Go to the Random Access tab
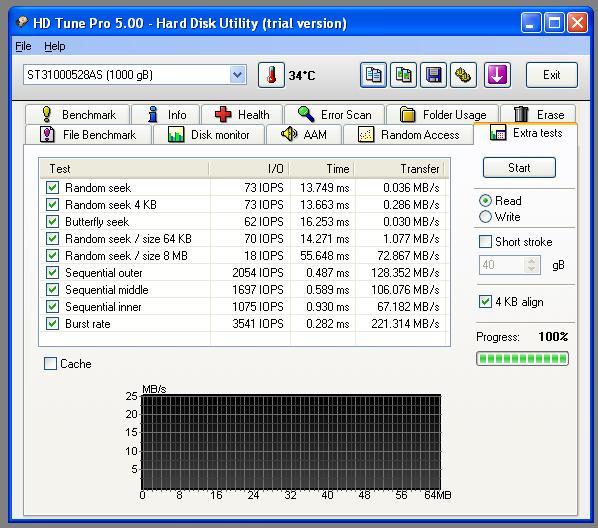This screenshot has width=598, height=528. pos(408,135)
